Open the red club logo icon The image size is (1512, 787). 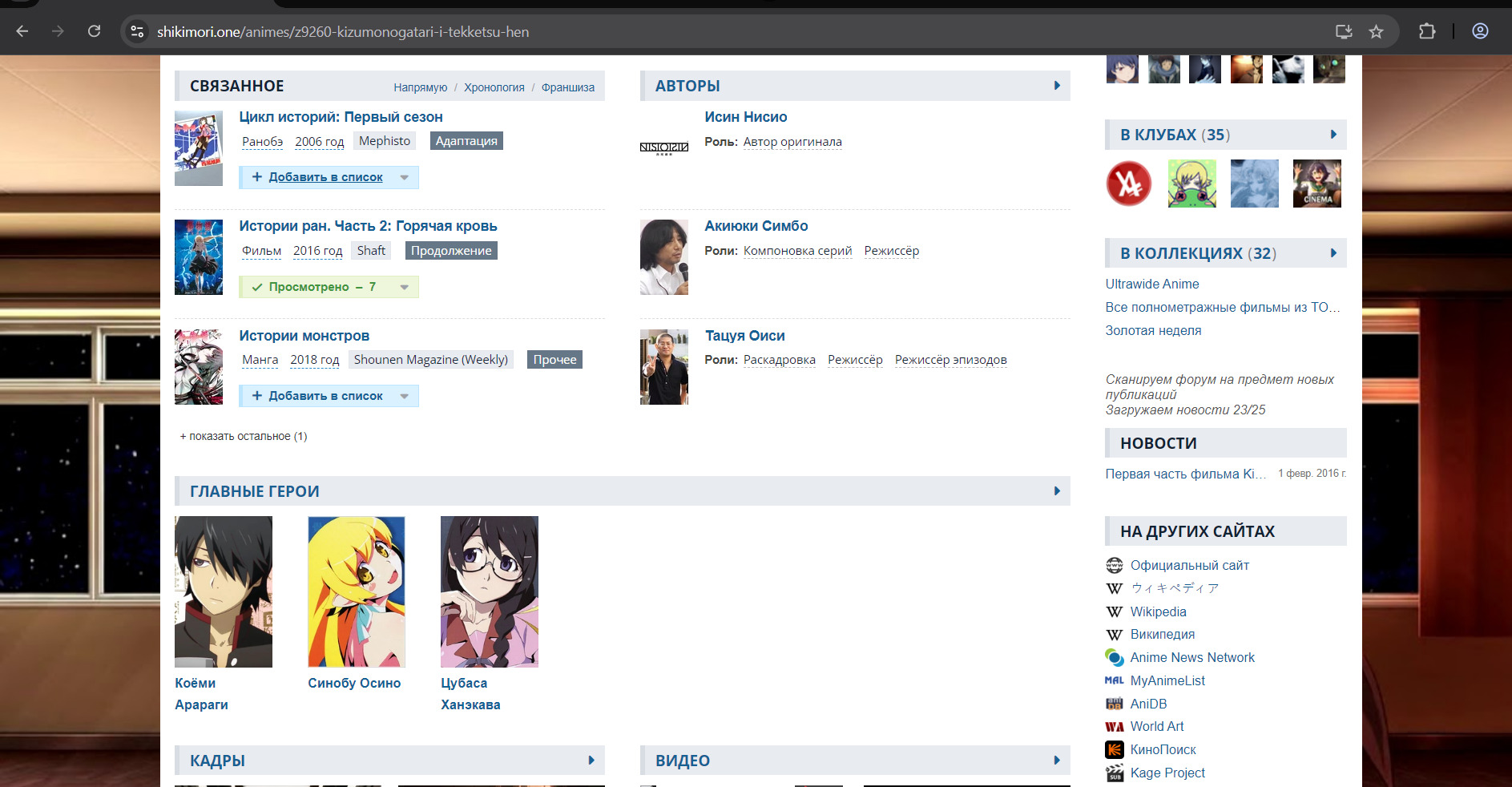pyautogui.click(x=1128, y=184)
